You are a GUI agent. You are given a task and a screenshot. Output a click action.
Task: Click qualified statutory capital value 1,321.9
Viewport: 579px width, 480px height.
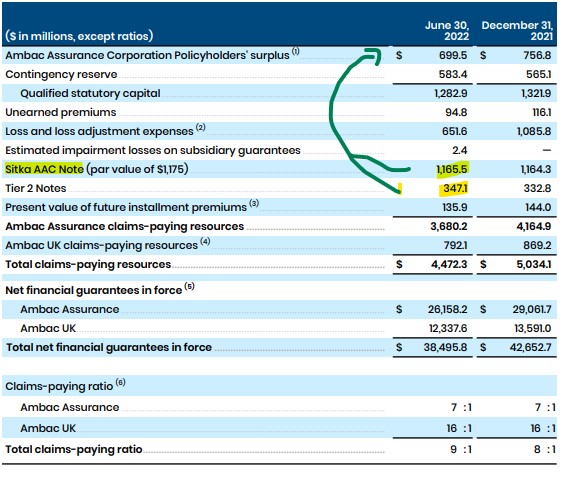pyautogui.click(x=536, y=93)
